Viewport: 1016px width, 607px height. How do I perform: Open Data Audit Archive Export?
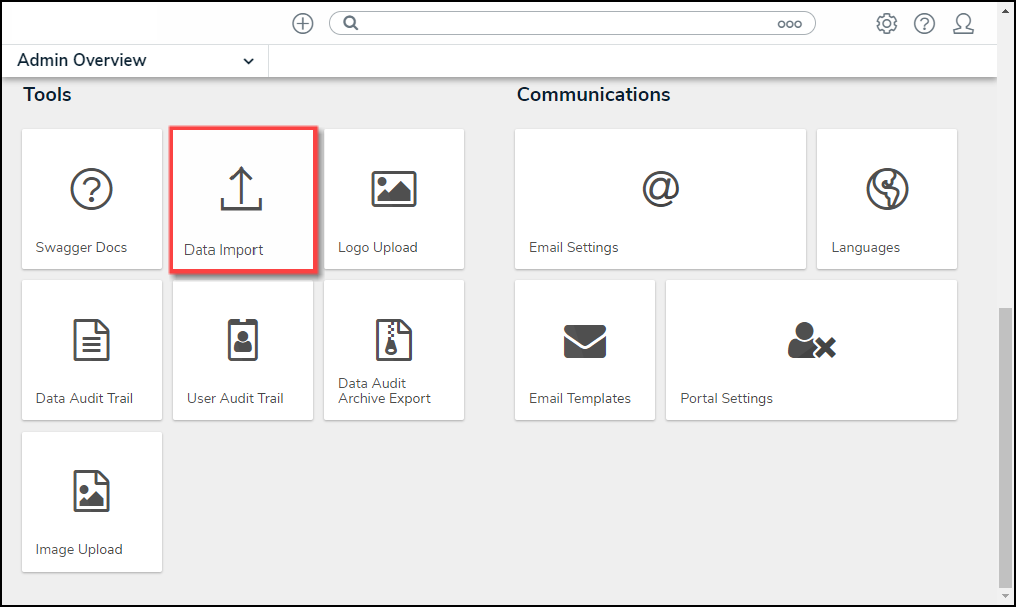point(393,349)
